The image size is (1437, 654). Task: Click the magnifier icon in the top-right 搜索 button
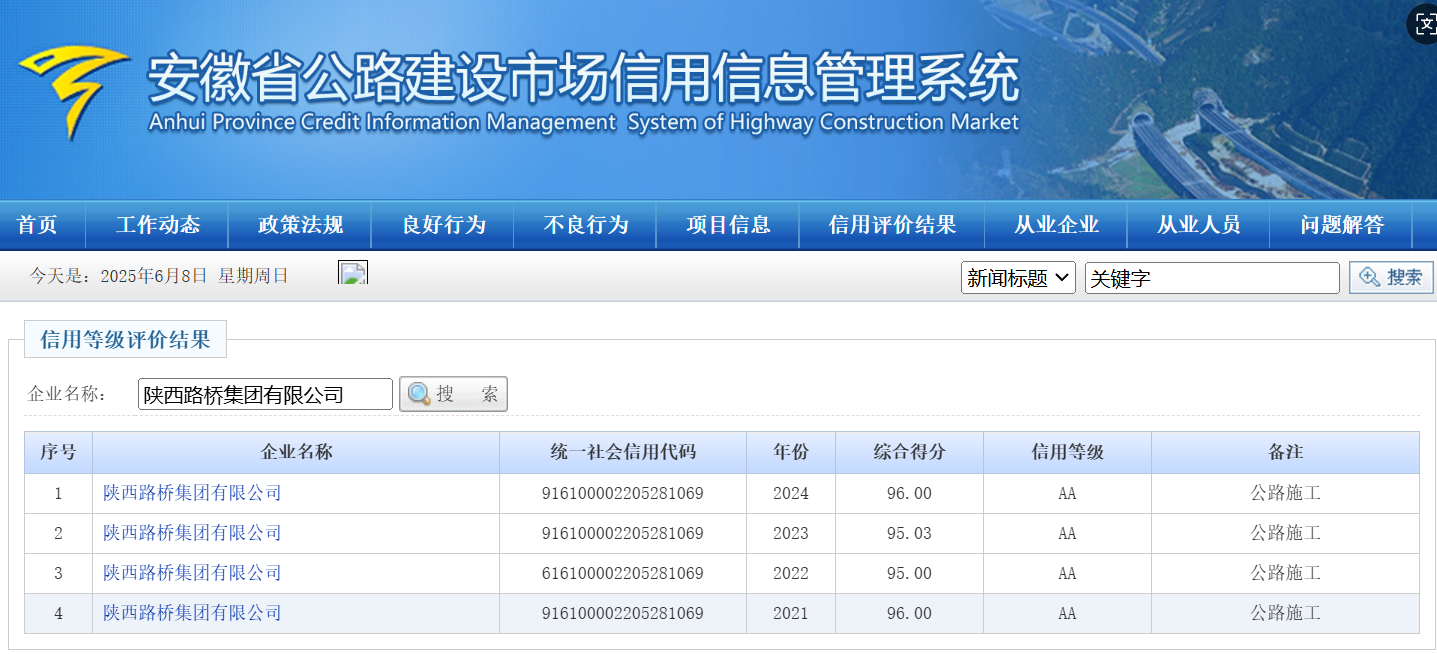(1370, 277)
